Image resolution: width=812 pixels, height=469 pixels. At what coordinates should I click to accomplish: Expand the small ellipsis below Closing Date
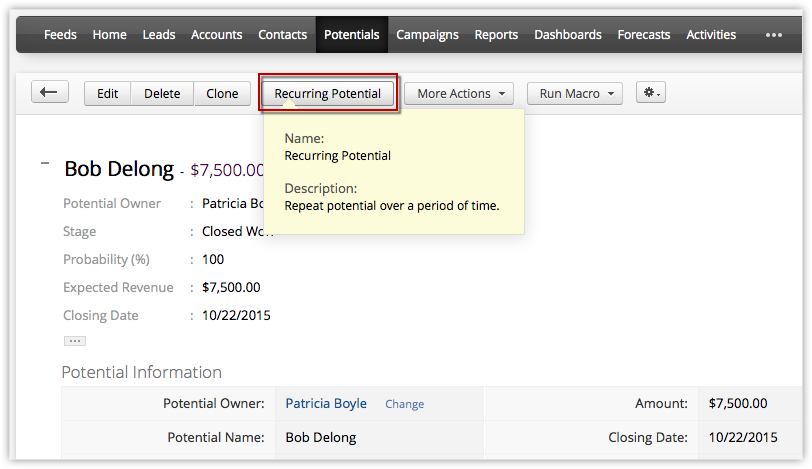tap(74, 341)
